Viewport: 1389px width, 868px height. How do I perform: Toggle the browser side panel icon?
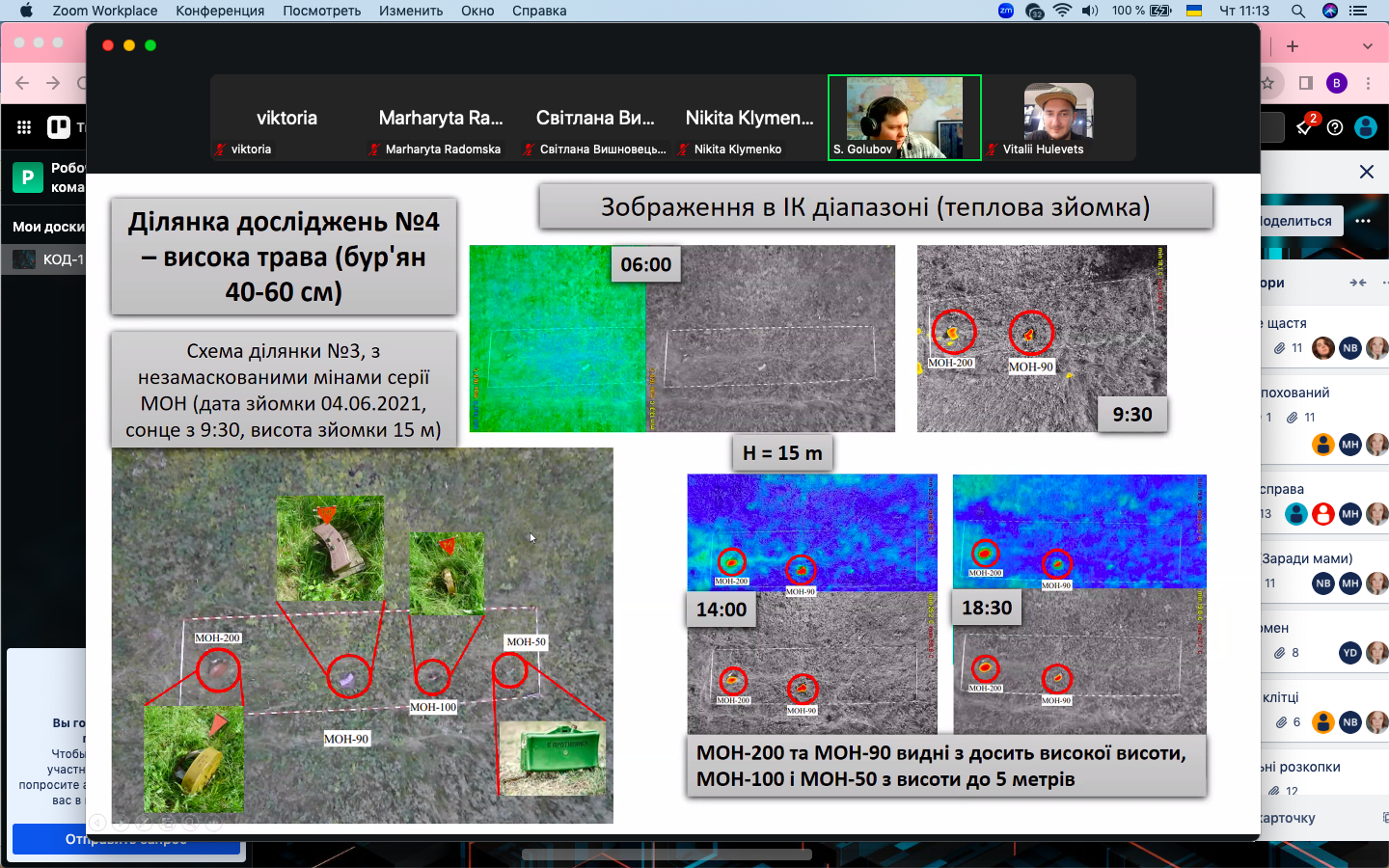tap(1306, 83)
